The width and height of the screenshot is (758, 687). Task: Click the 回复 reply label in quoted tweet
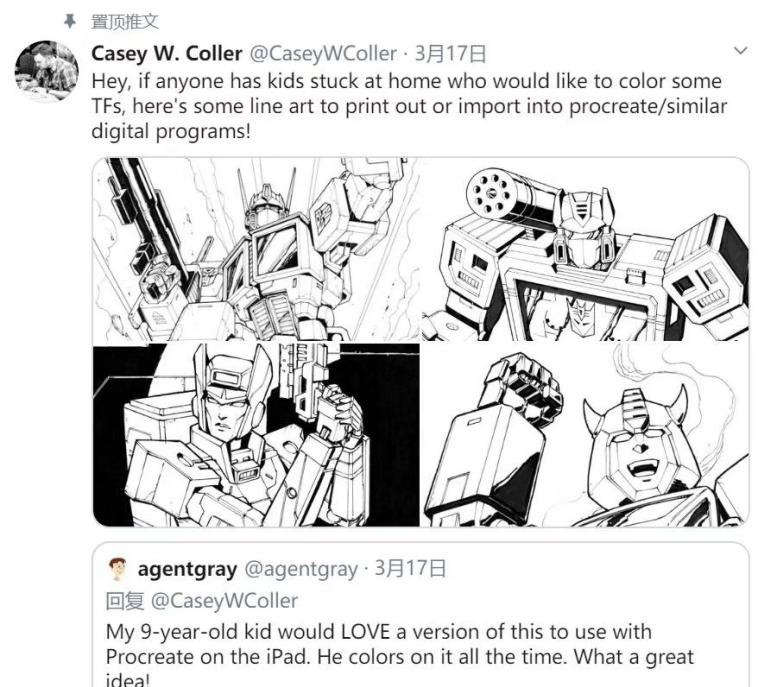coord(126,600)
